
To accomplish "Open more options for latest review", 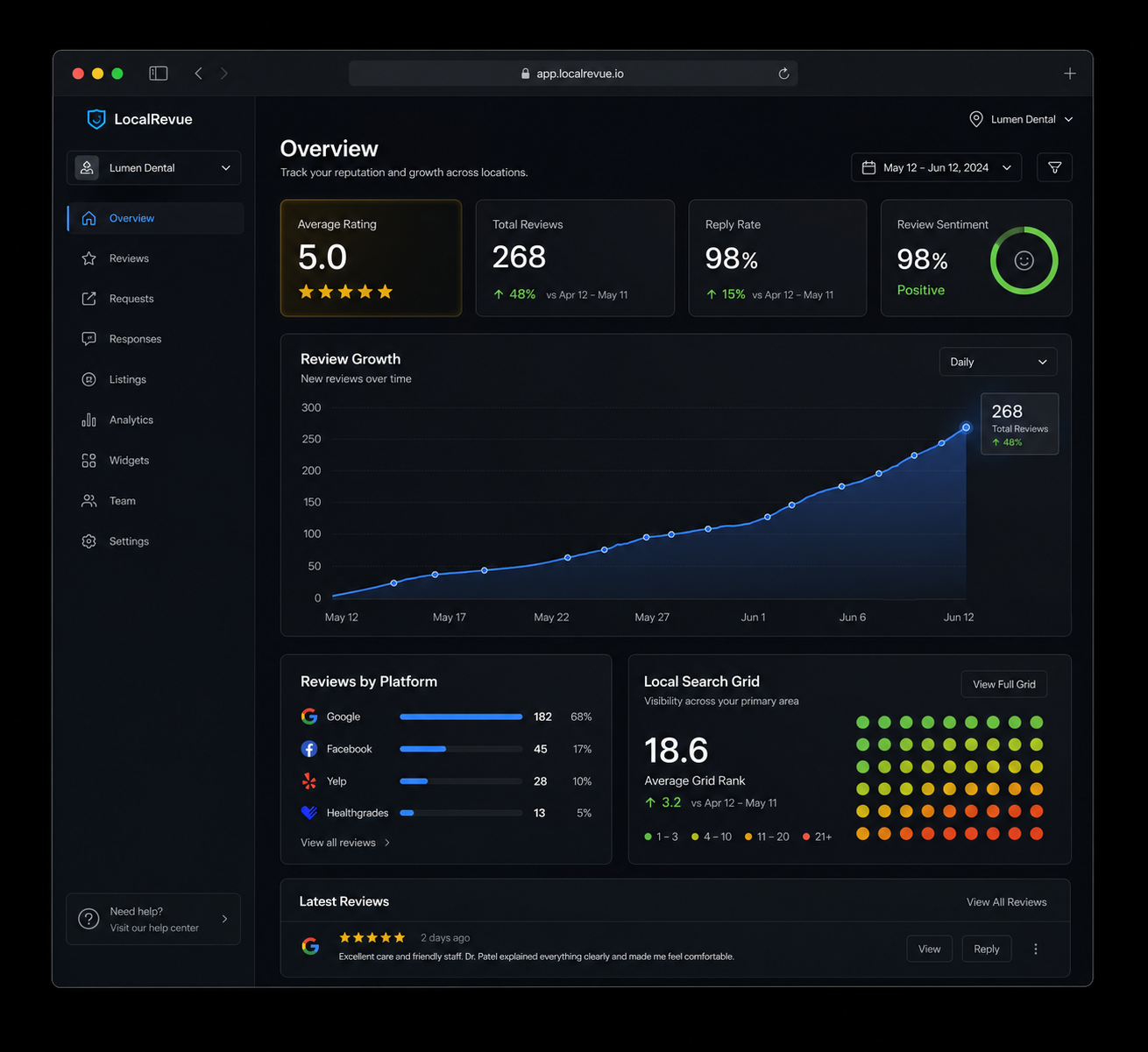I will (x=1036, y=949).
